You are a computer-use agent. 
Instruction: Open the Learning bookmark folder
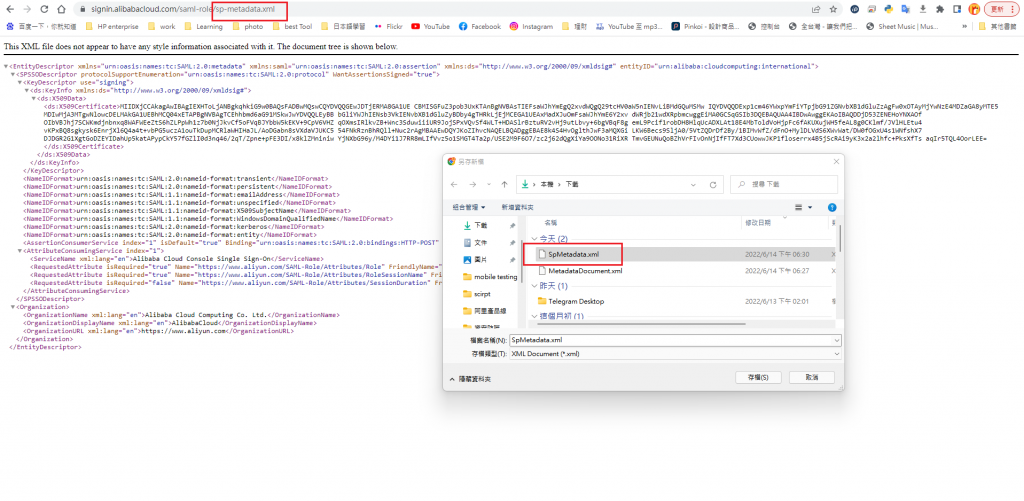203,27
